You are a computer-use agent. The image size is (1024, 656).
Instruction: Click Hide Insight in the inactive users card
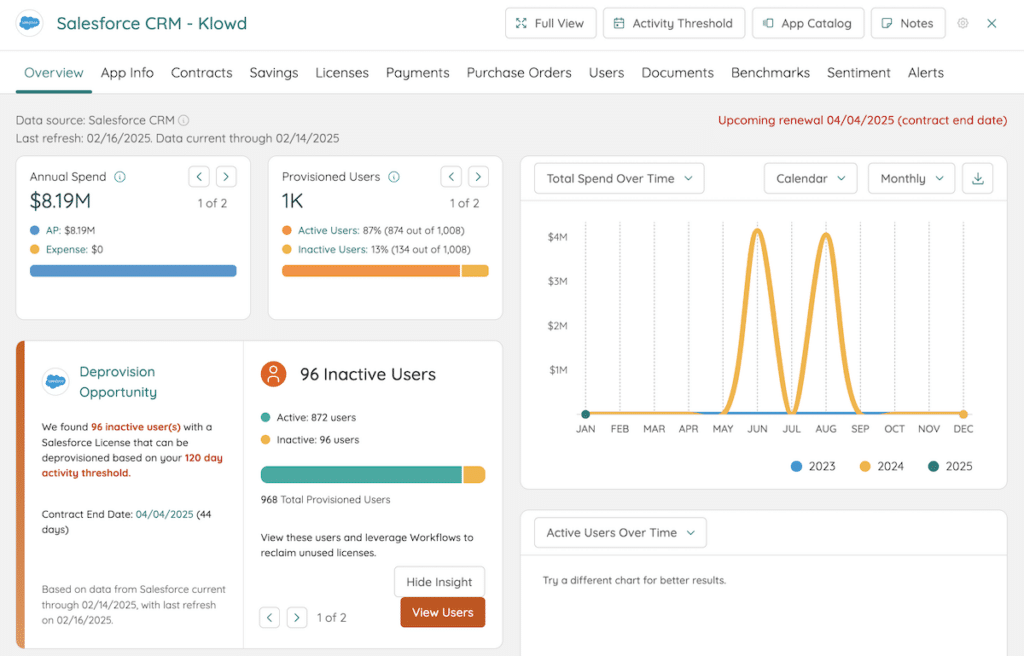439,581
